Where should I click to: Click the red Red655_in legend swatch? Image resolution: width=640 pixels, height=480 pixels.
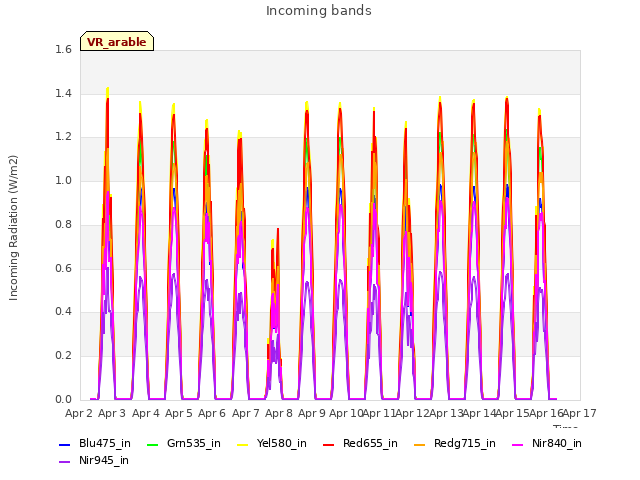pos(329,444)
